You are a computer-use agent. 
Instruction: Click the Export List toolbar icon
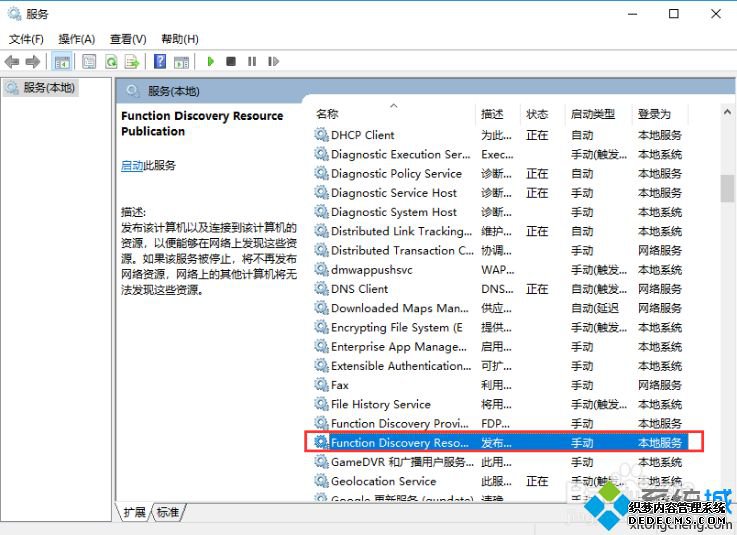(132, 62)
